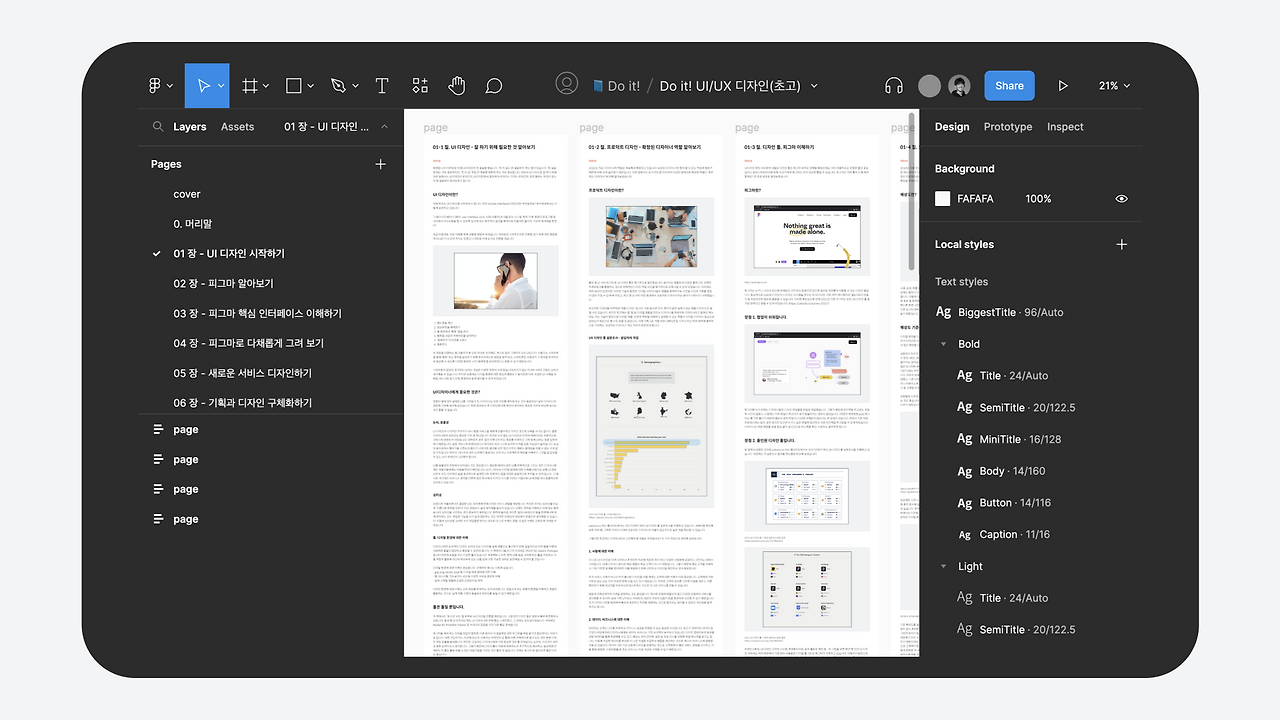
Task: Click the outlined user icon beside the file path
Action: click(x=567, y=84)
